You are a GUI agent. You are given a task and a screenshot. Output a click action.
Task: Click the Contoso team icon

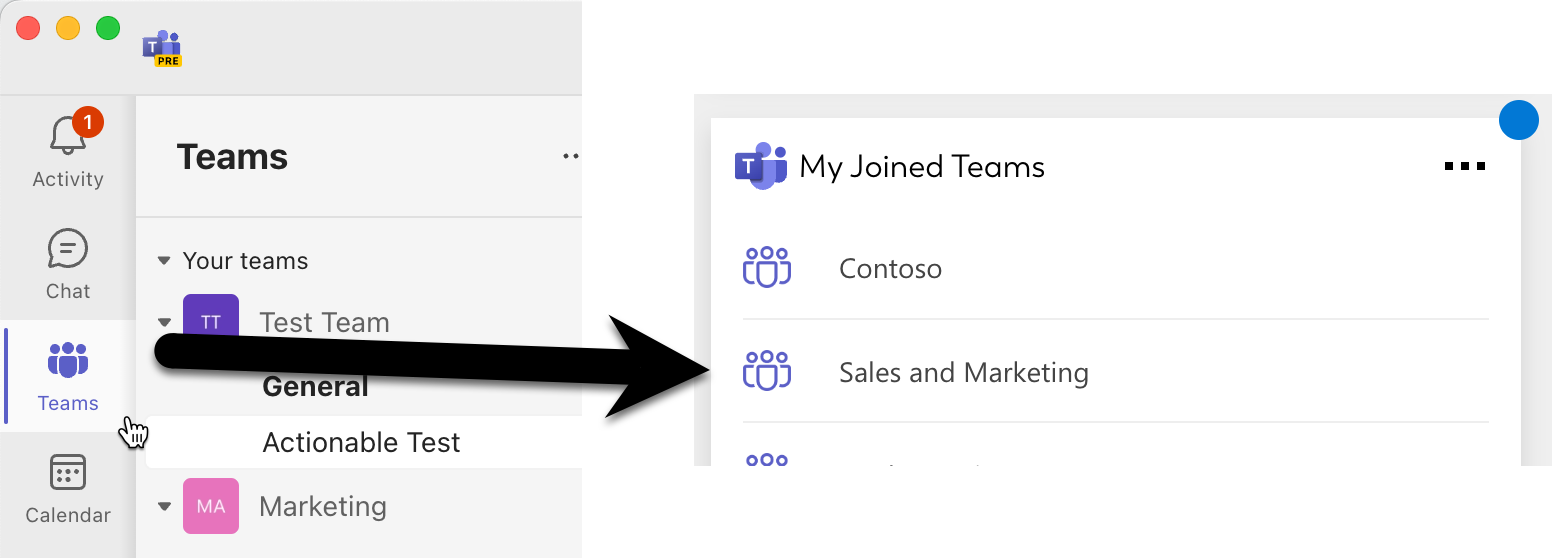tap(767, 268)
